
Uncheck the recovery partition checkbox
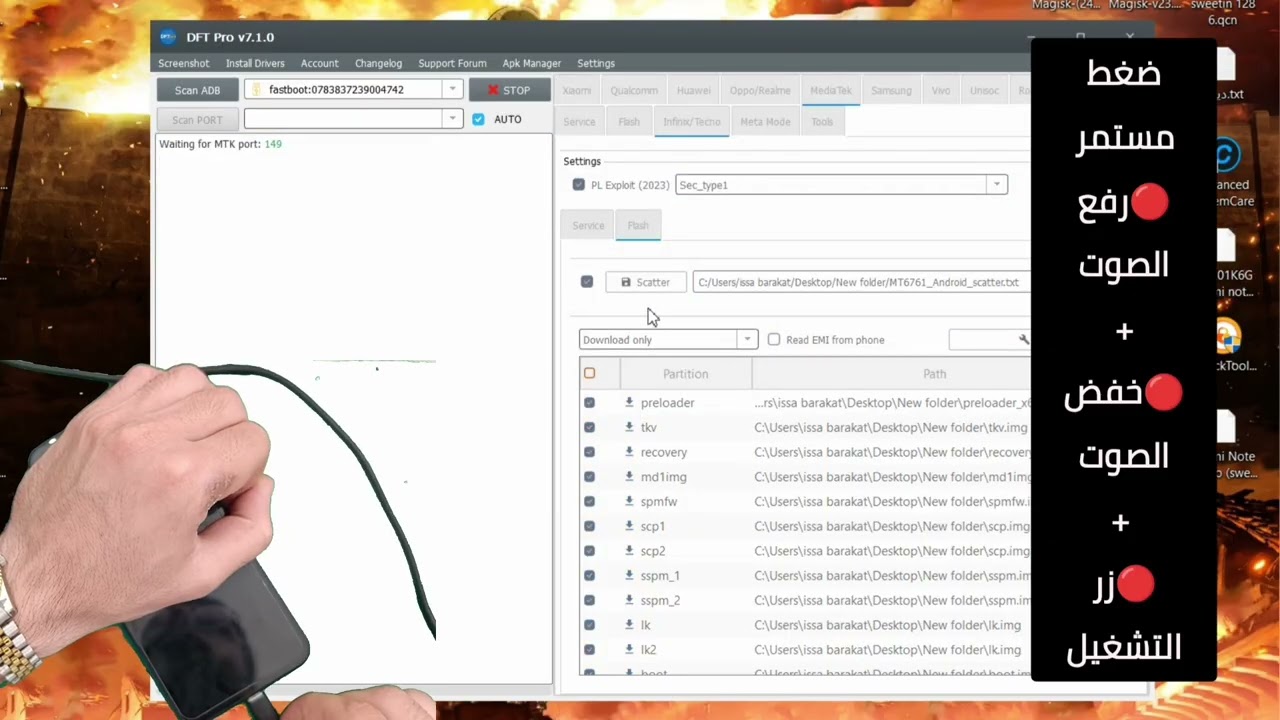pyautogui.click(x=589, y=452)
